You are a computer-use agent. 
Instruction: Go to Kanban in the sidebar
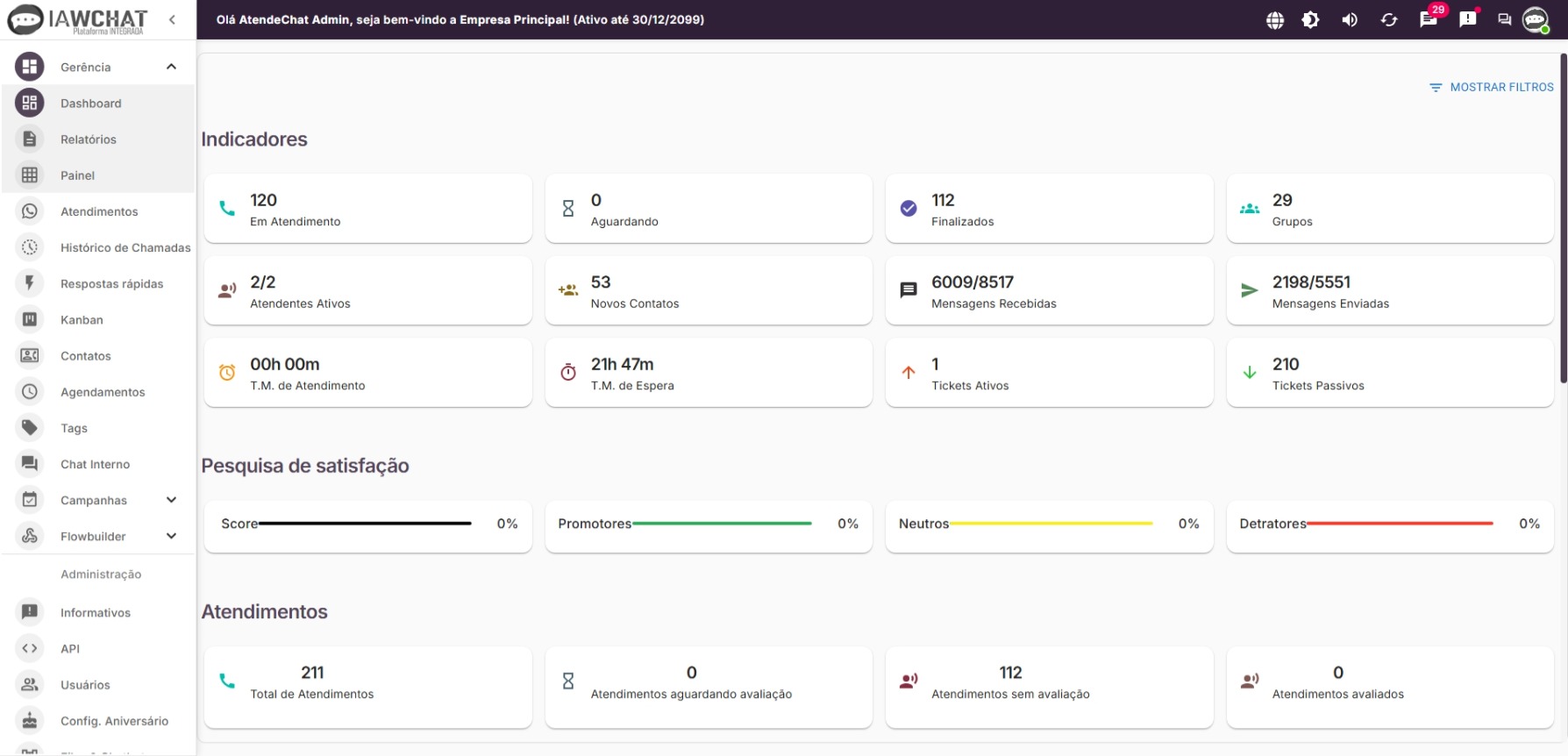pos(82,320)
